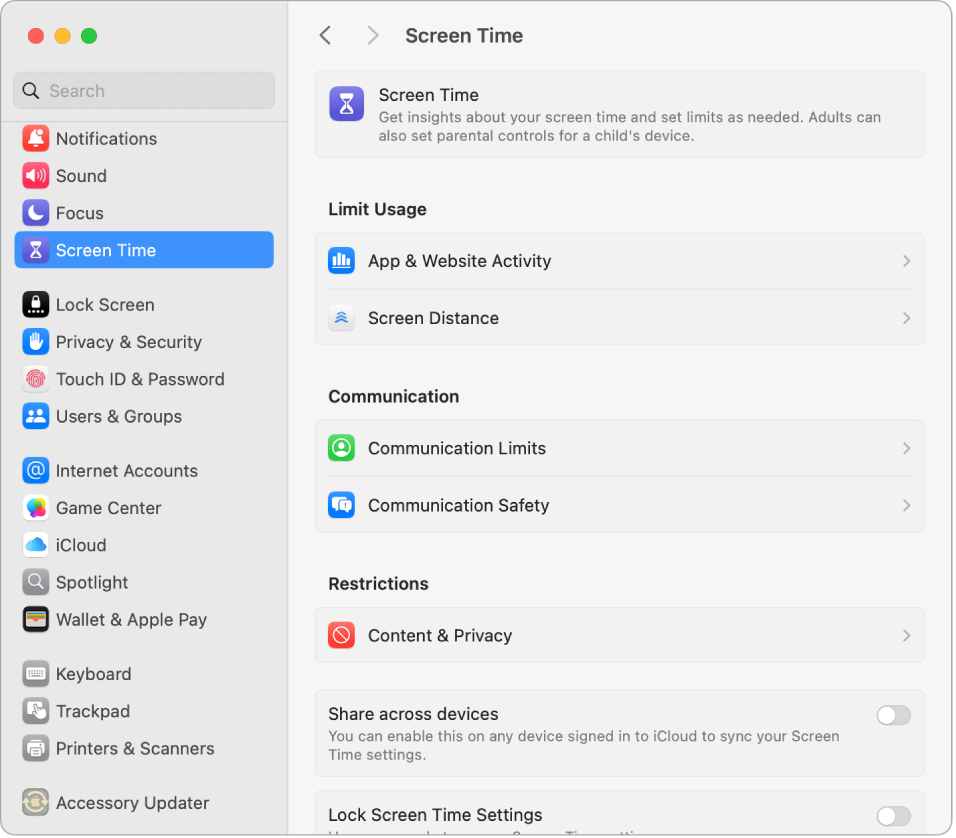Select the Screen Time hourglass icon
The width and height of the screenshot is (956, 838).
pos(36,250)
